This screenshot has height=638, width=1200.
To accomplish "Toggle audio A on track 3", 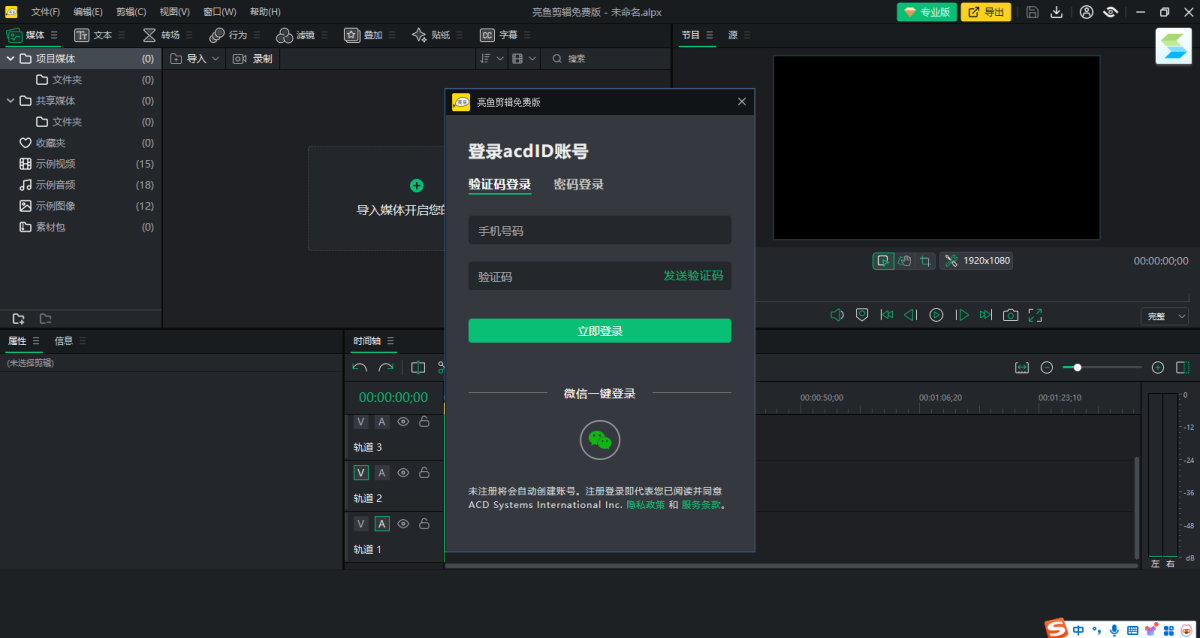I will click(x=381, y=422).
